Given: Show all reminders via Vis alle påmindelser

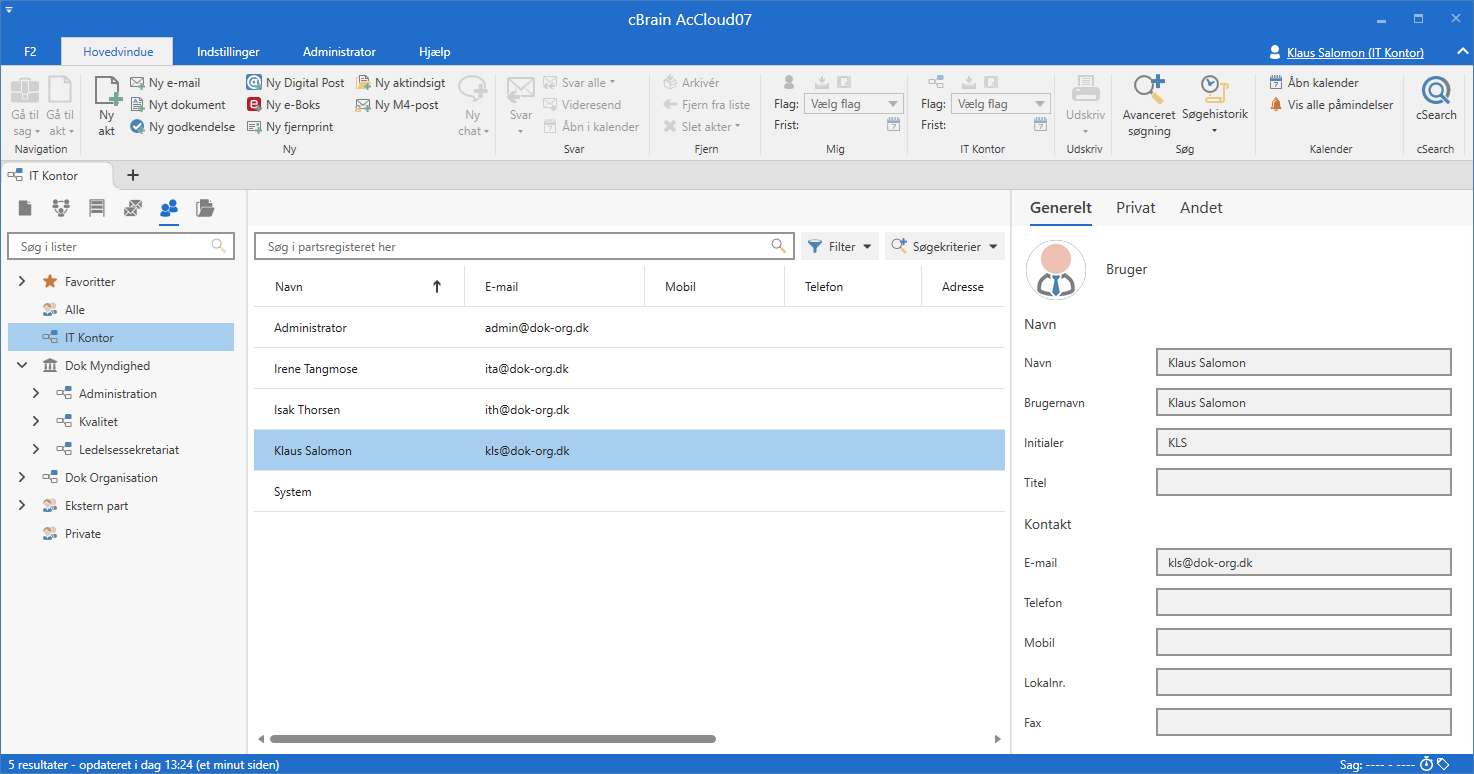Looking at the screenshot, I should click(x=1331, y=105).
